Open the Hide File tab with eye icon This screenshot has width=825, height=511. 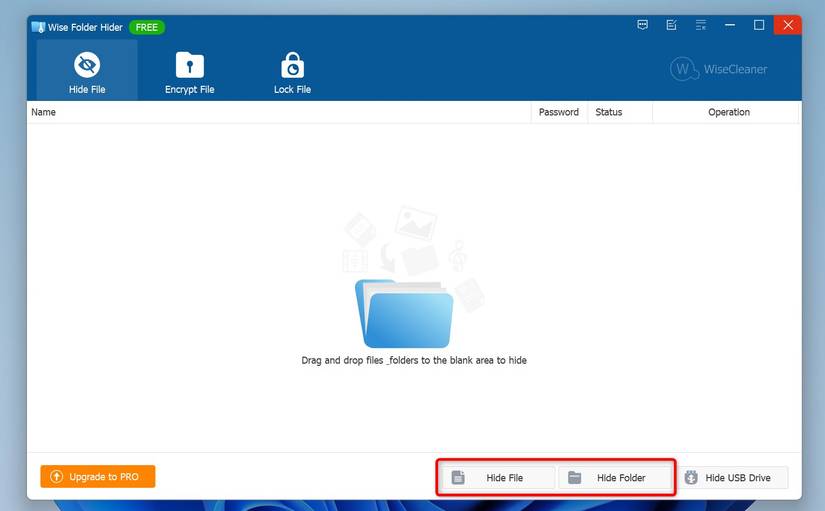coord(87,72)
